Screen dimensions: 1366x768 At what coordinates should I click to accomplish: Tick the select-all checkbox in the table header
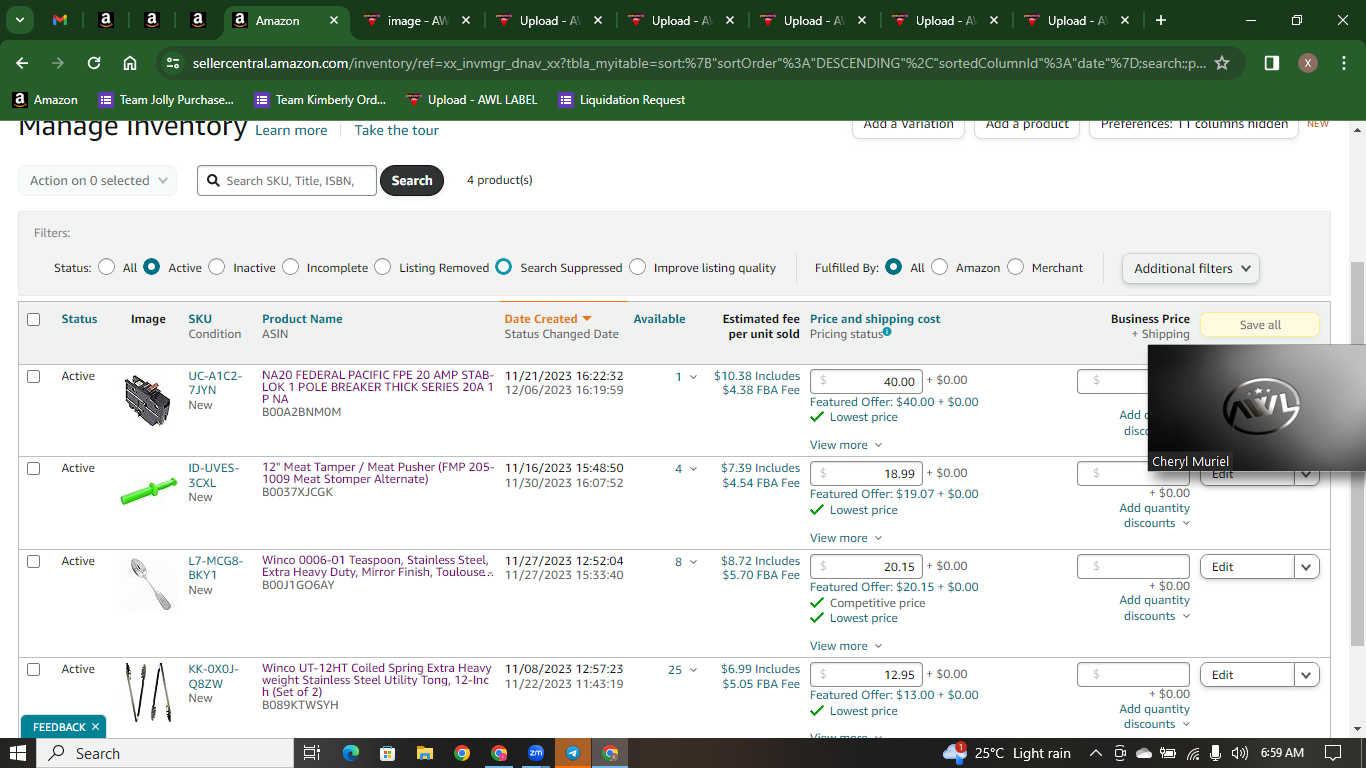click(34, 319)
